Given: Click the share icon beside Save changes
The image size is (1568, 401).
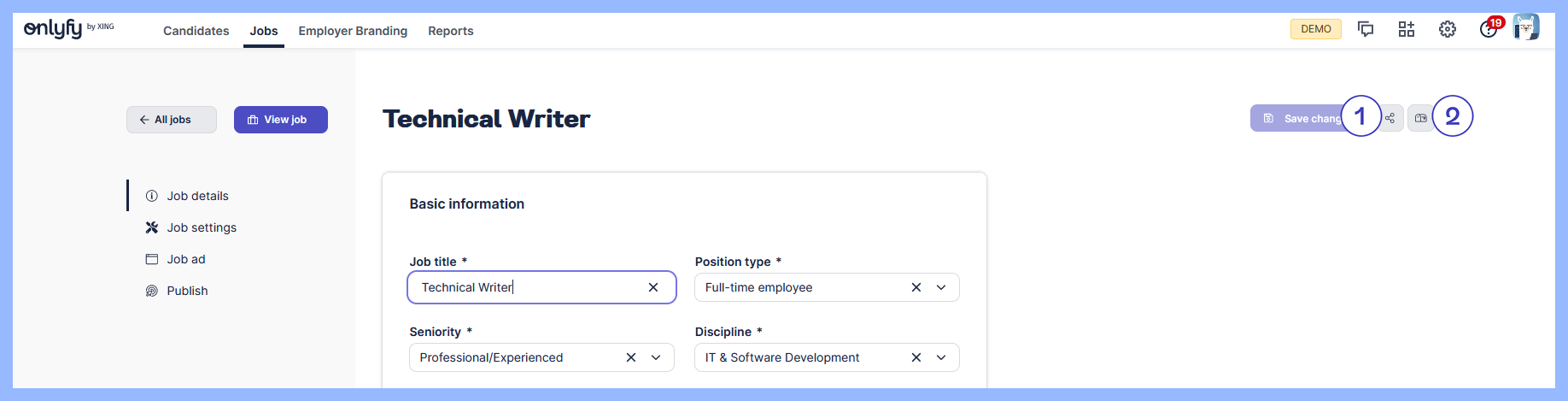Looking at the screenshot, I should pos(1390,118).
